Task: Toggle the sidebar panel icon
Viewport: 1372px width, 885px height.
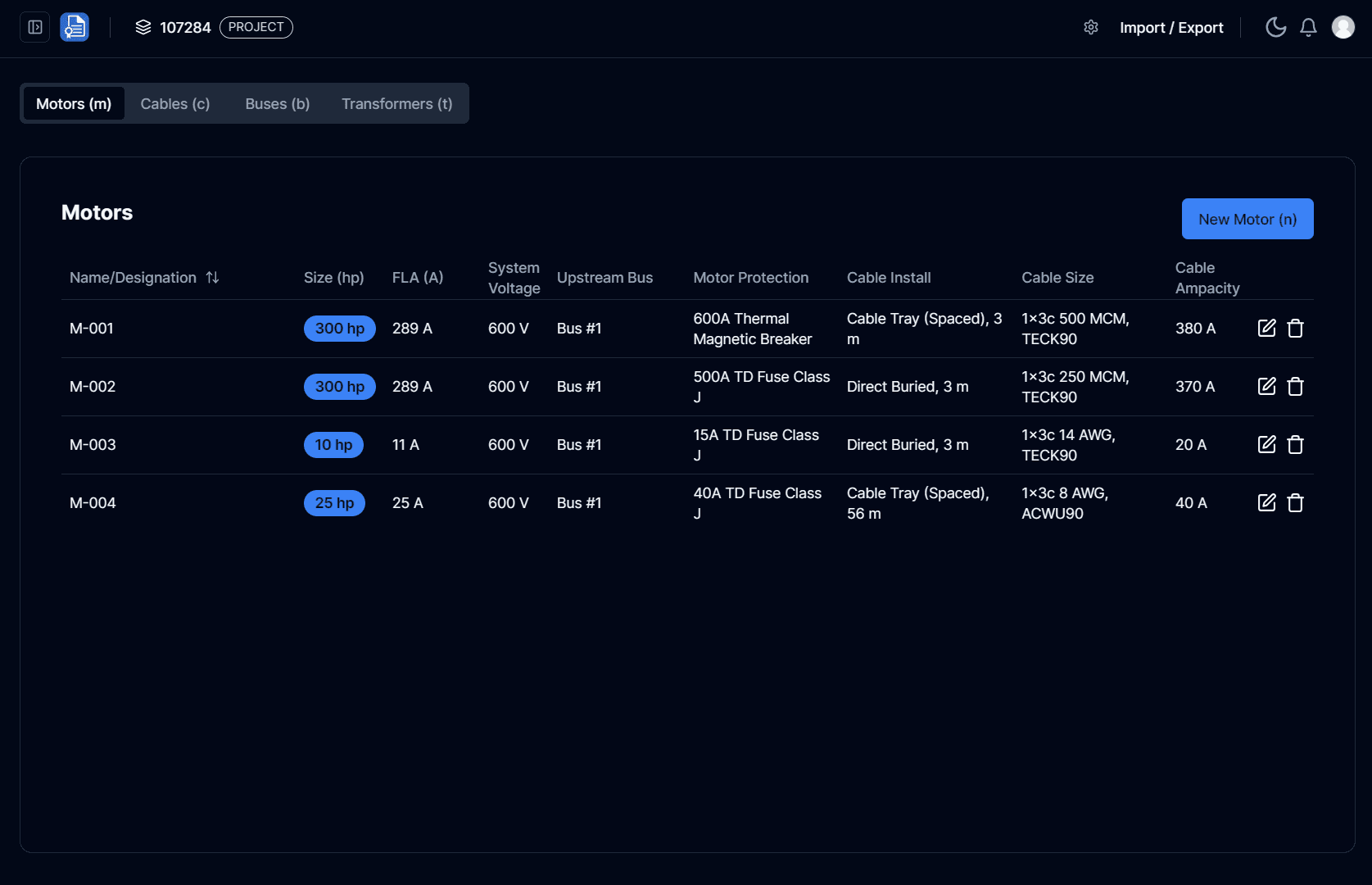Action: tap(35, 27)
